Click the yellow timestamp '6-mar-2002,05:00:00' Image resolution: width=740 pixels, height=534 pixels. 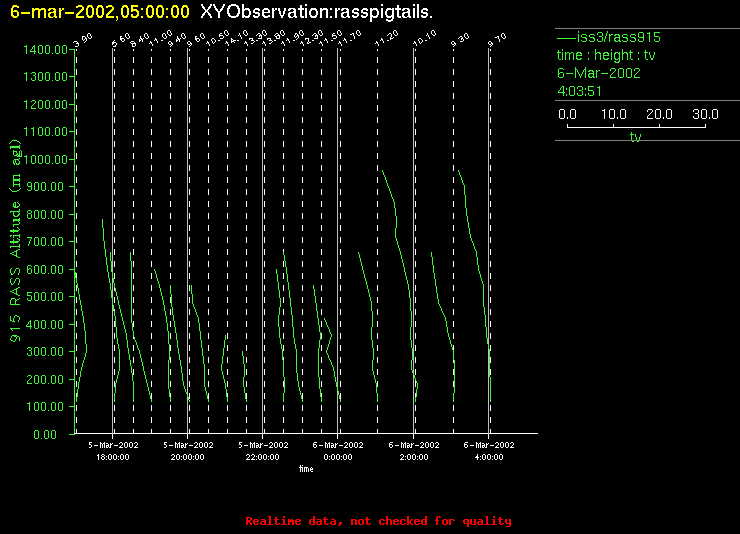[100, 12]
